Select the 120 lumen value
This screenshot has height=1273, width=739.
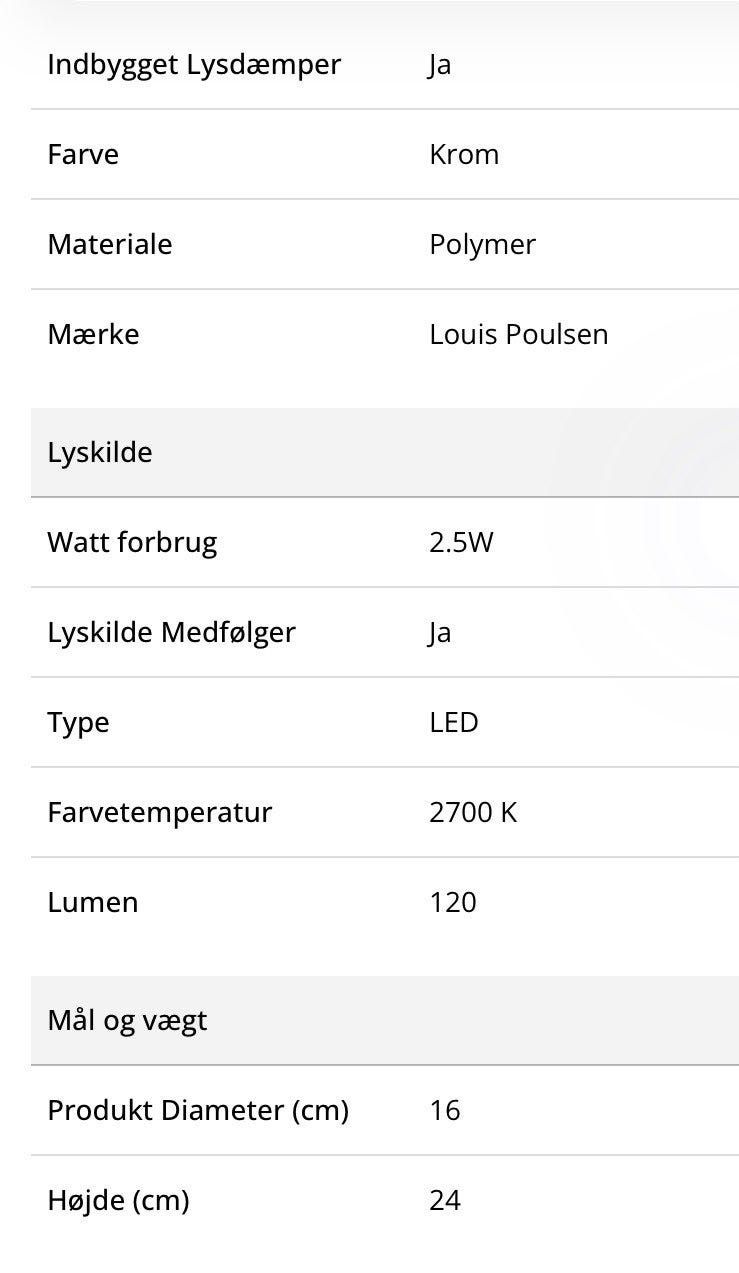tap(452, 903)
